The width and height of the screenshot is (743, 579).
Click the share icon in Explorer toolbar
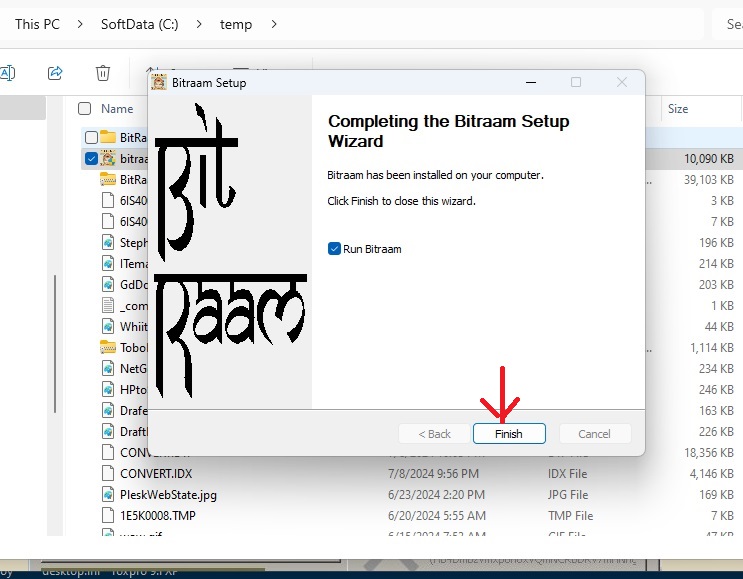[x=55, y=73]
